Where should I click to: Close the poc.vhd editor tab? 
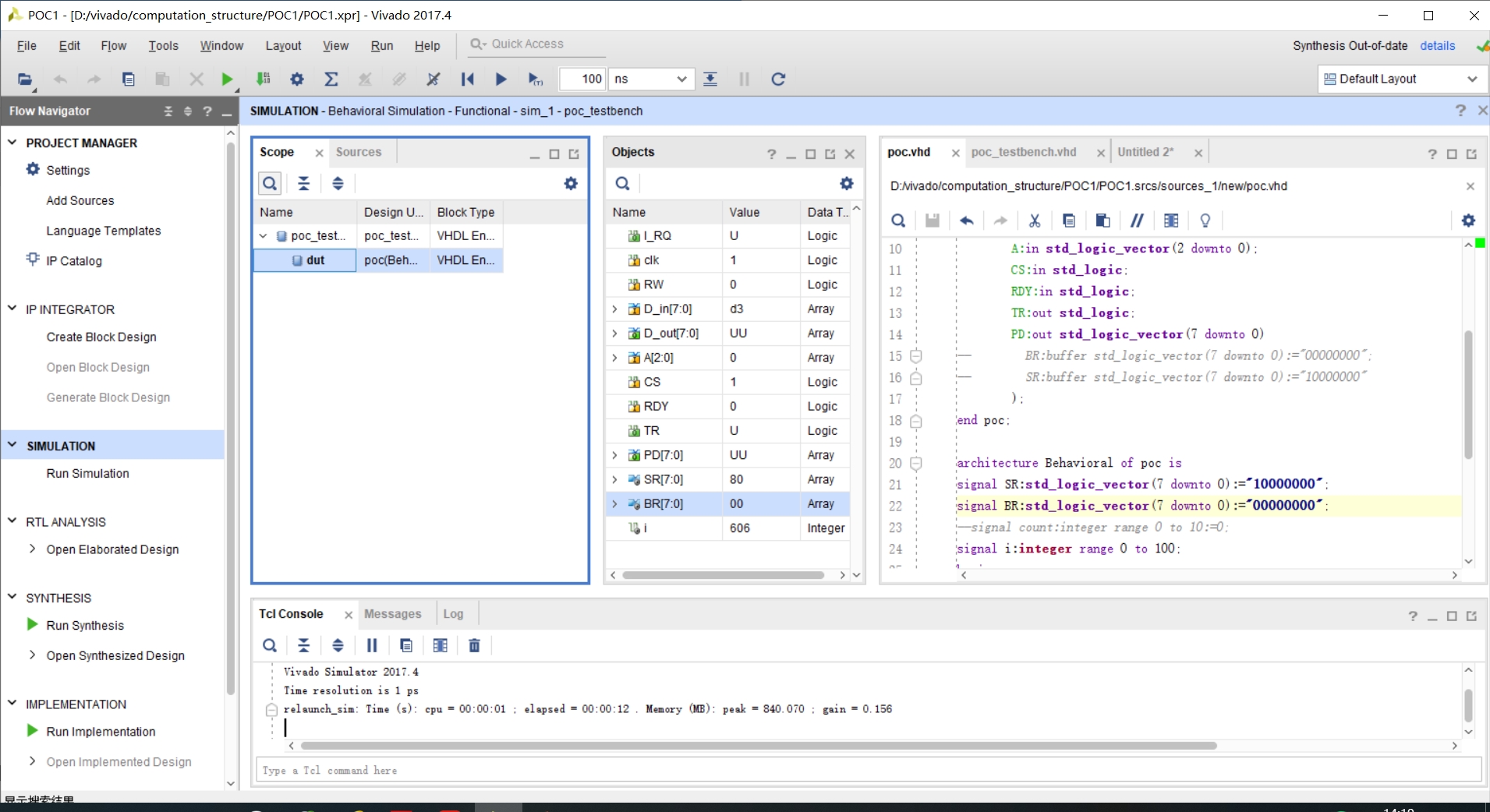coord(955,153)
